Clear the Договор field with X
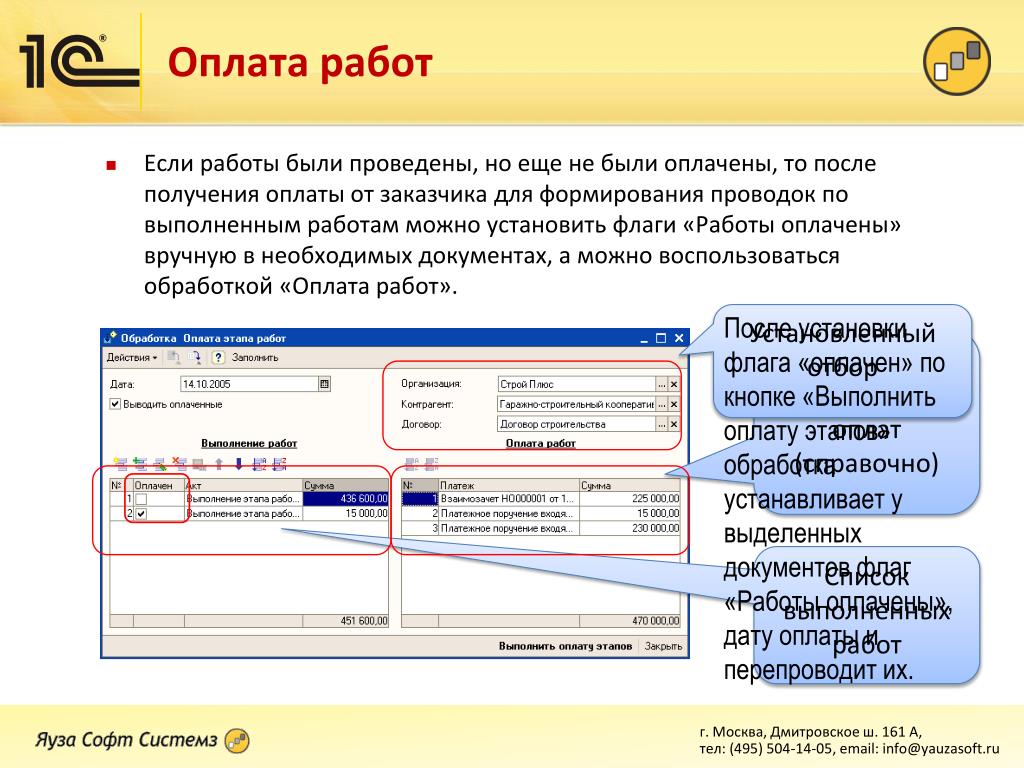The width and height of the screenshot is (1024, 768). tap(674, 424)
